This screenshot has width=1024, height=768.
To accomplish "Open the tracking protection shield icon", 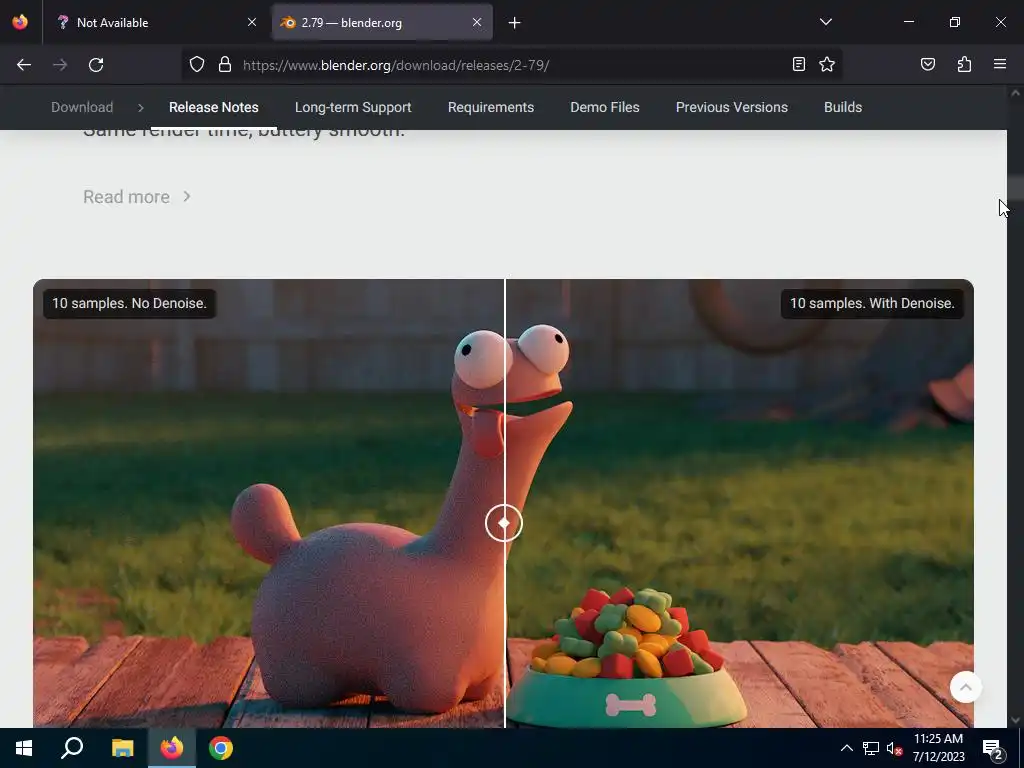I will point(197,65).
